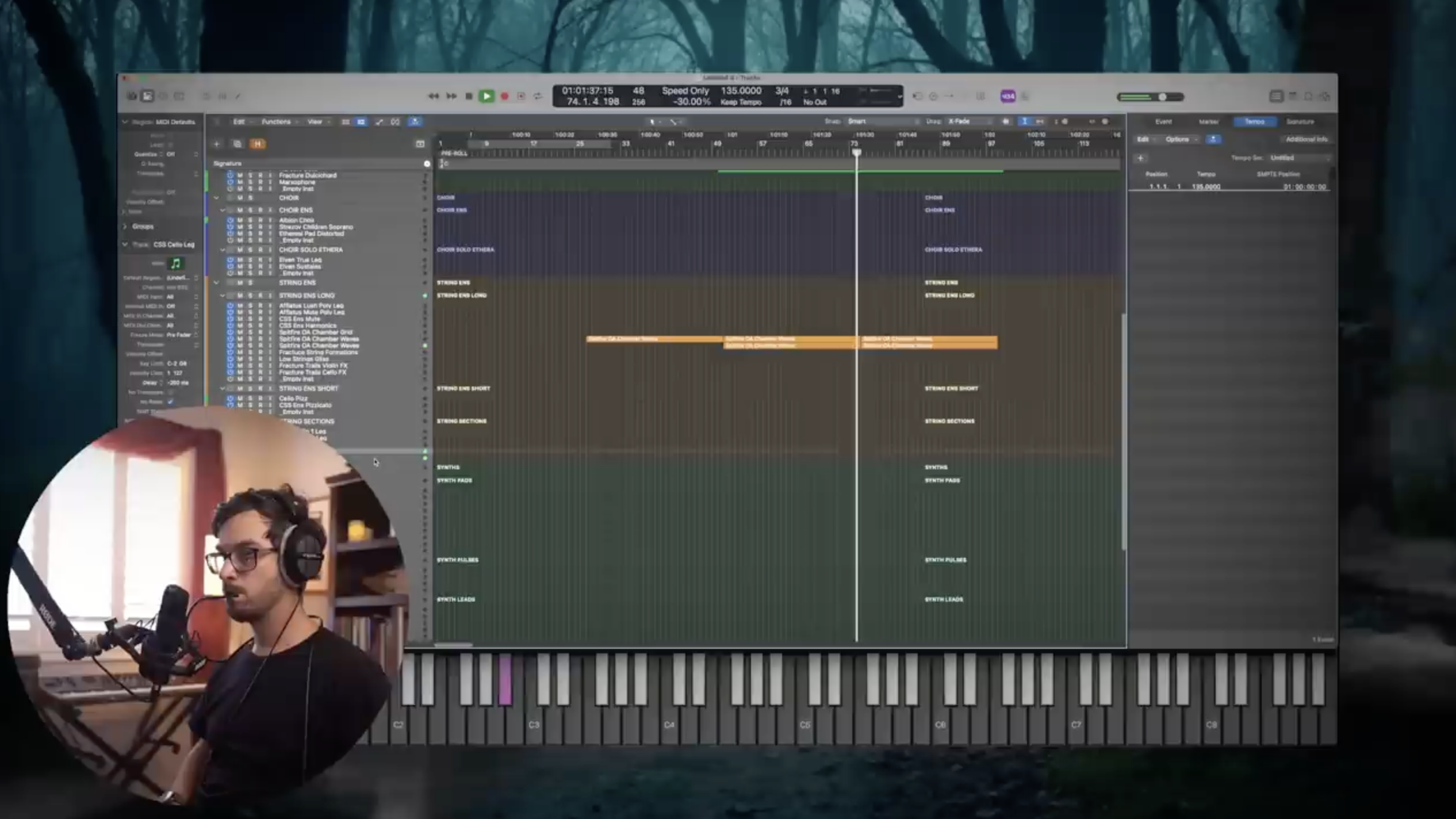This screenshot has height=819, width=1456.
Task: Click the purple count-in 1234 button
Action: 1007,97
